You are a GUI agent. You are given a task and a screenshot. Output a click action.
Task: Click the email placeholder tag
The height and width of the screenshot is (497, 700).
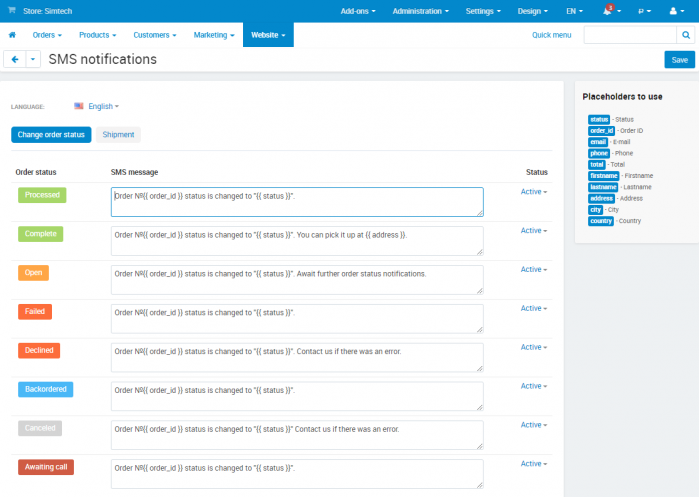point(598,142)
